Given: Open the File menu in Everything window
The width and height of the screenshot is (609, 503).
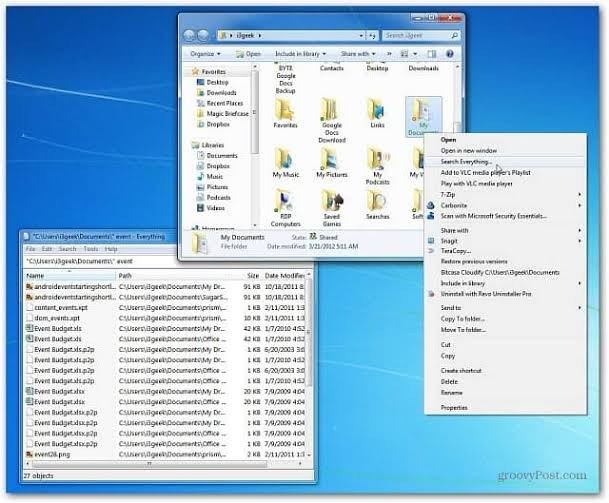Looking at the screenshot, I should click(30, 249).
